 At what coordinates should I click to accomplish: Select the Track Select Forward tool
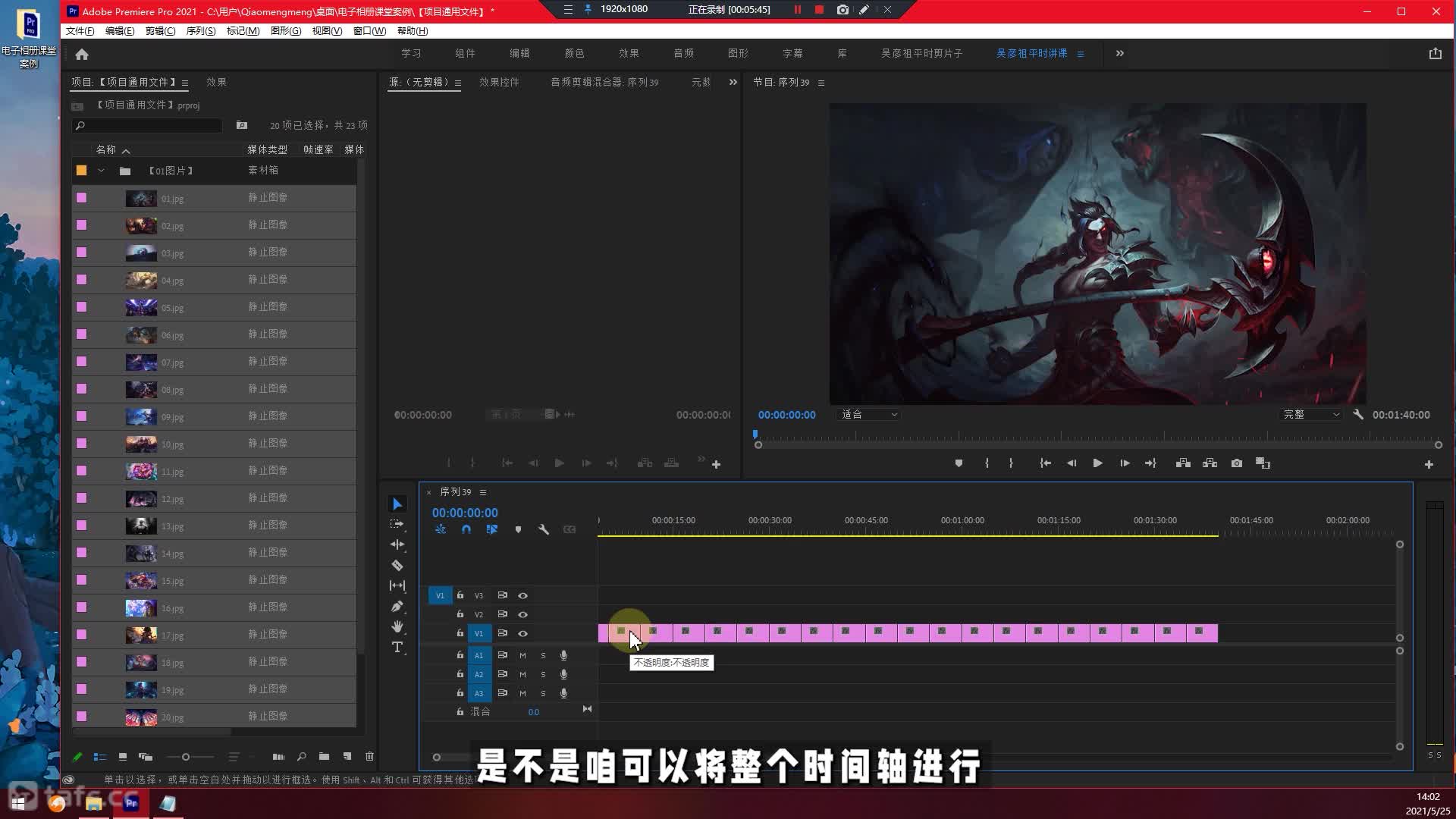(x=397, y=524)
